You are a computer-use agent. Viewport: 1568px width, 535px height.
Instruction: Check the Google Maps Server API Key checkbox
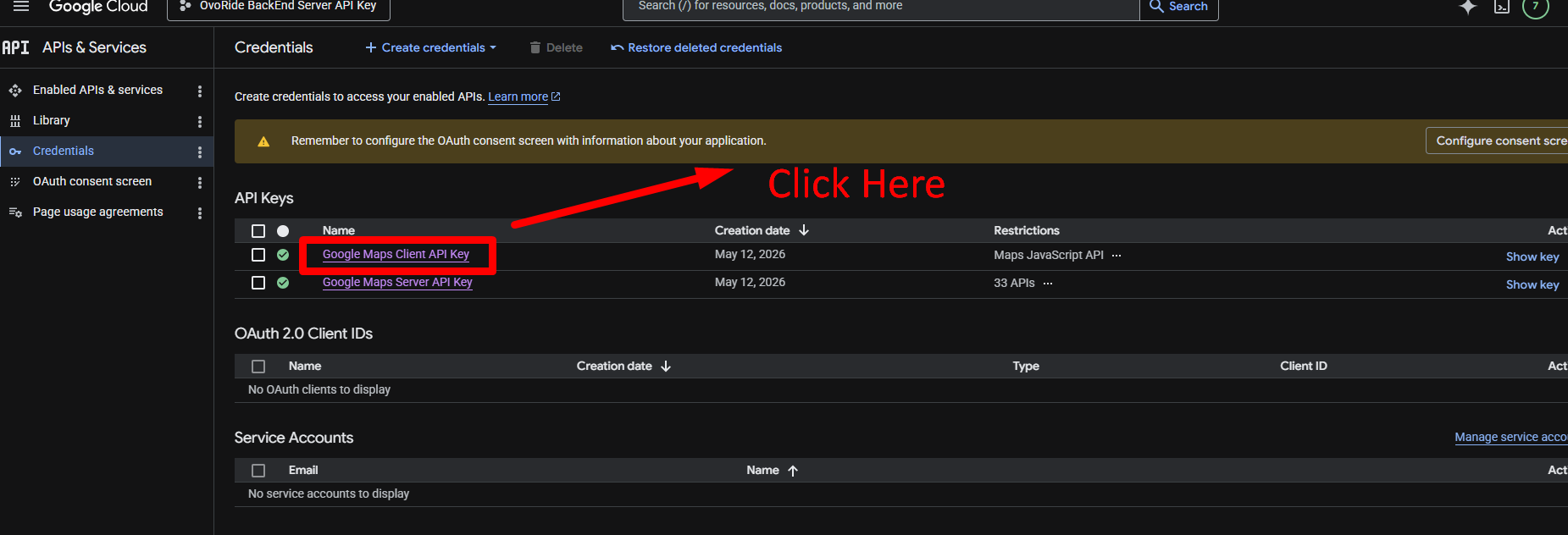(x=258, y=283)
